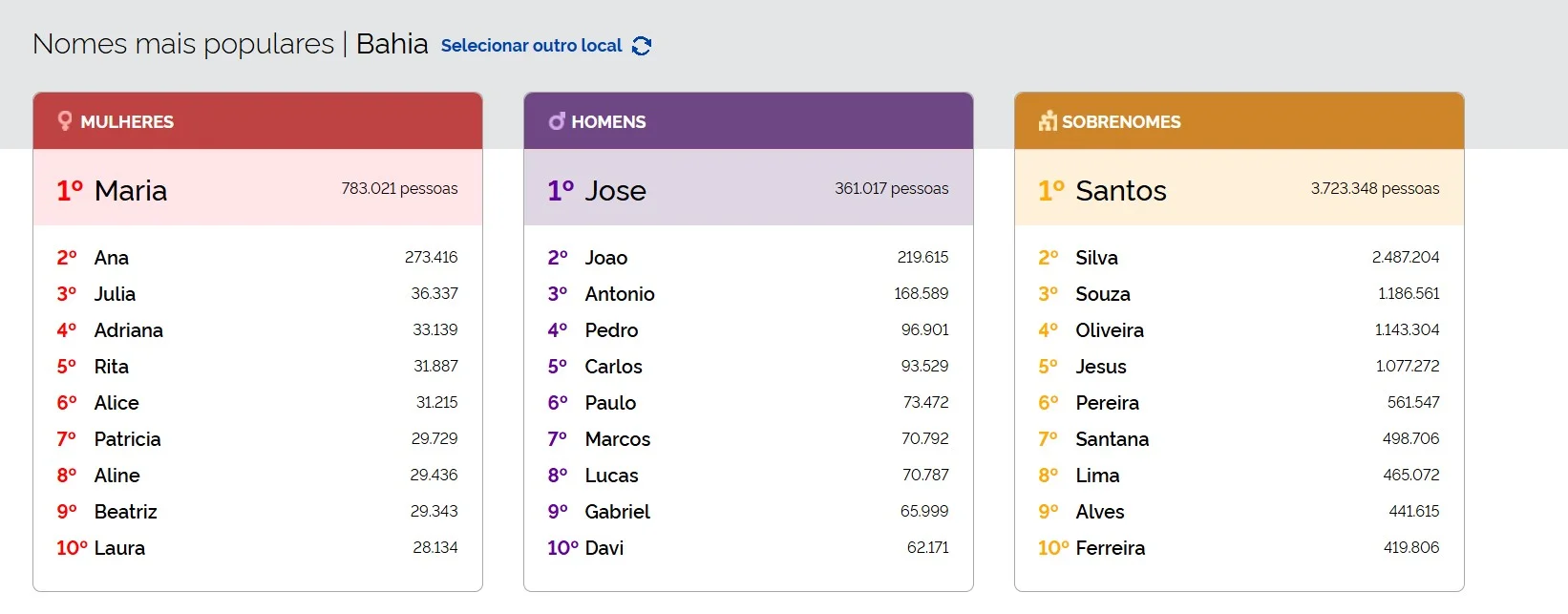Image resolution: width=1568 pixels, height=614 pixels.
Task: Select Ana in the women's ranking
Action: tap(112, 258)
